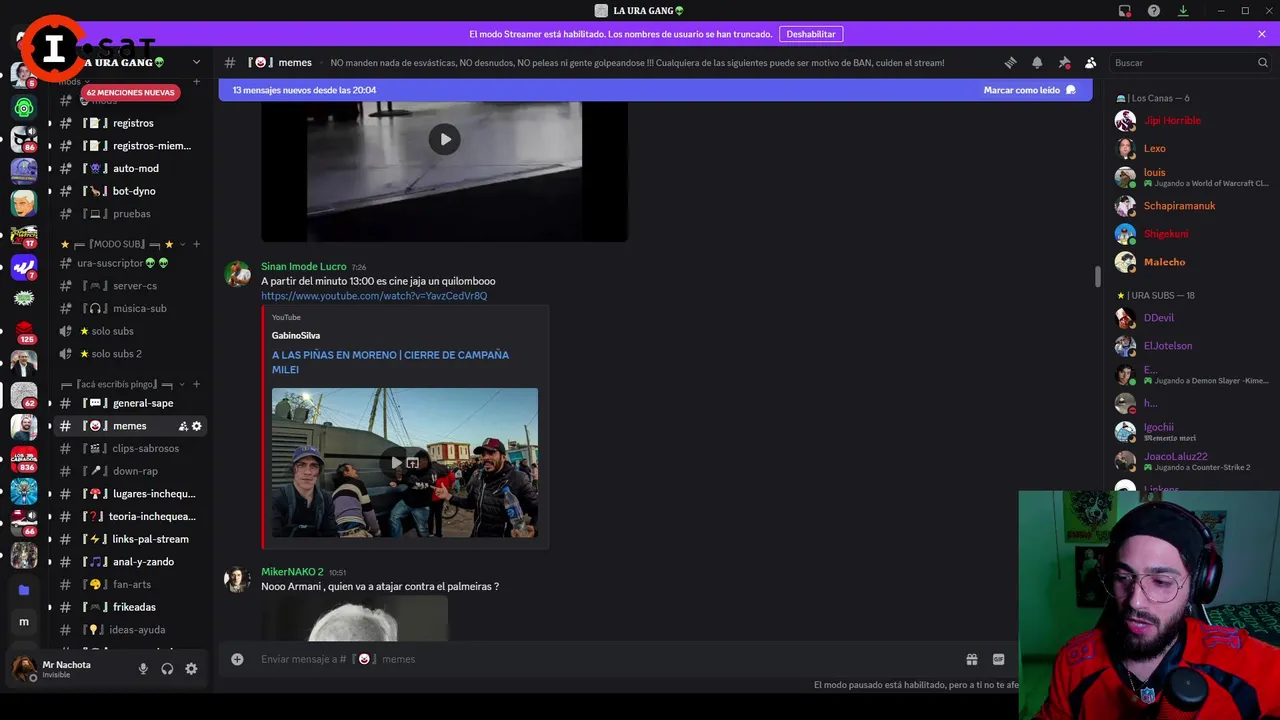
Task: Open the links-pal-stream channel
Action: (130, 539)
